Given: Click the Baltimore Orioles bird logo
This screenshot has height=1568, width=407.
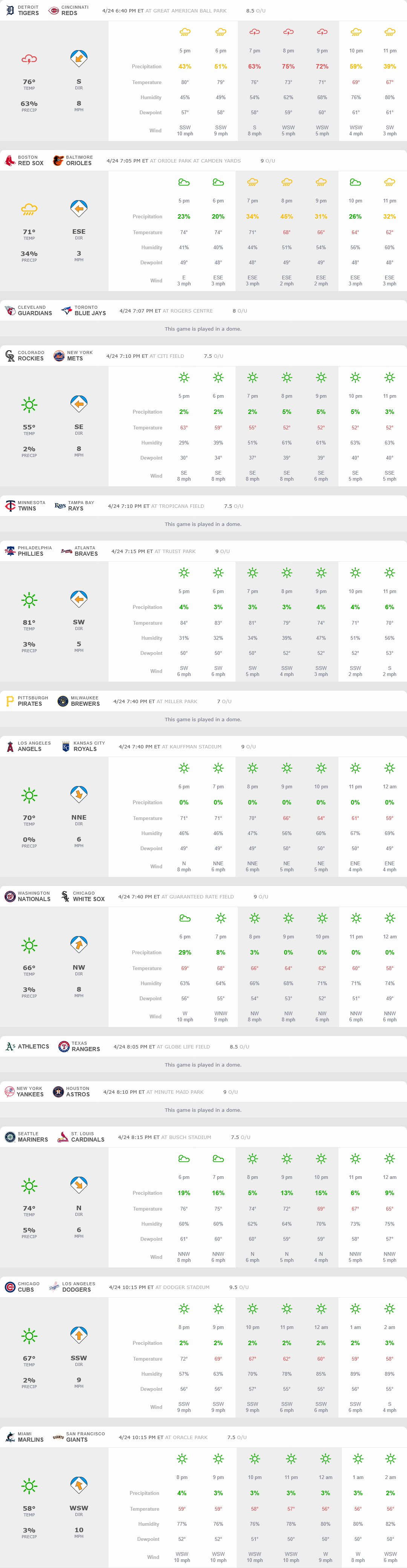Looking at the screenshot, I should [x=58, y=161].
